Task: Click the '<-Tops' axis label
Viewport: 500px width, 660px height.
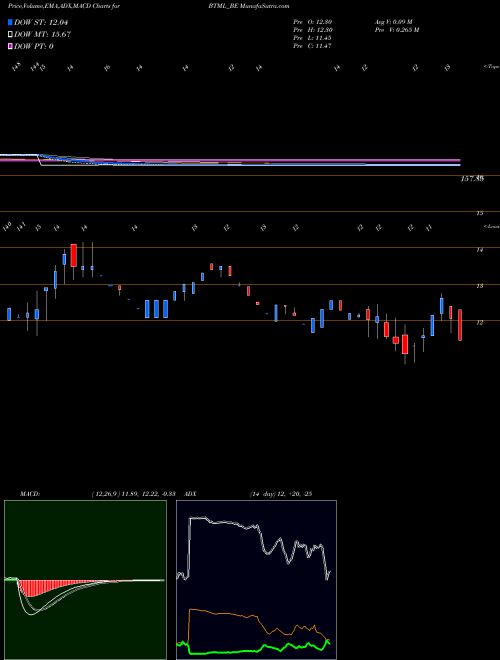Action: 491,67
